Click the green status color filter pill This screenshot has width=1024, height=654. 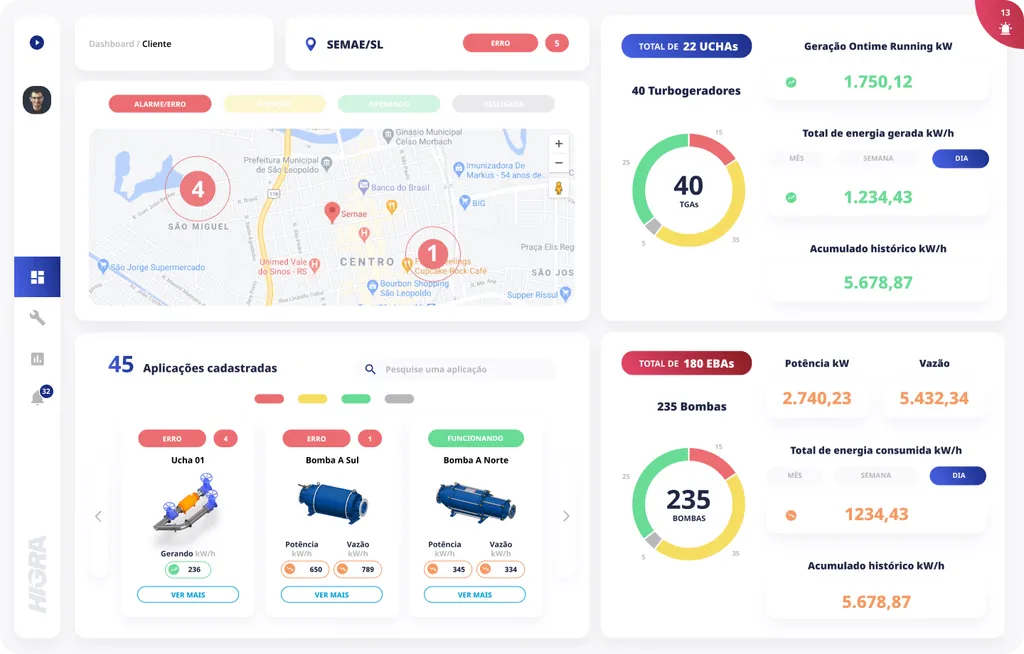click(x=356, y=399)
